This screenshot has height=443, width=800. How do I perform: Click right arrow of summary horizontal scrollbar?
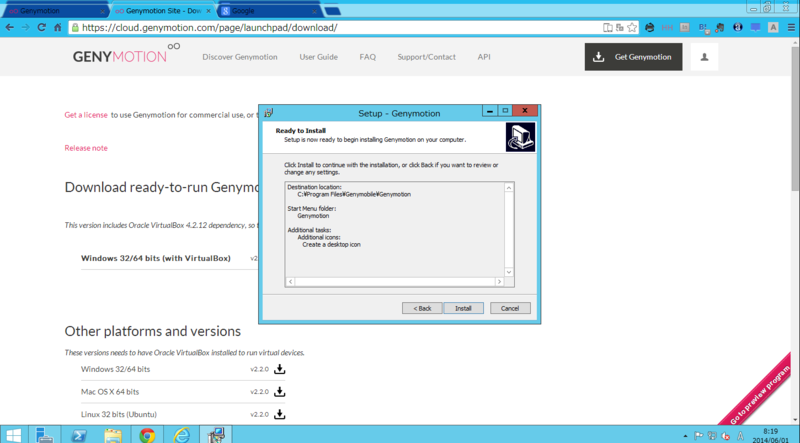point(499,282)
